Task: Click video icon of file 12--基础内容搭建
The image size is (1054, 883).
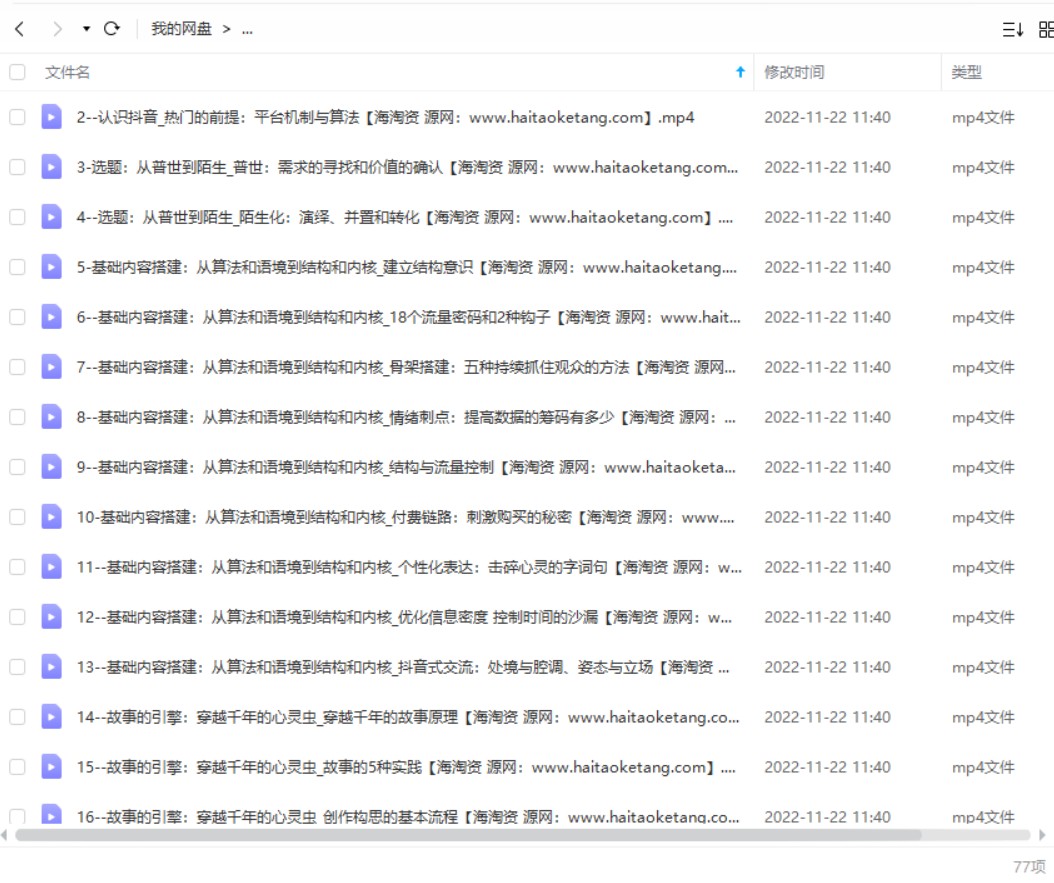Action: [x=51, y=617]
